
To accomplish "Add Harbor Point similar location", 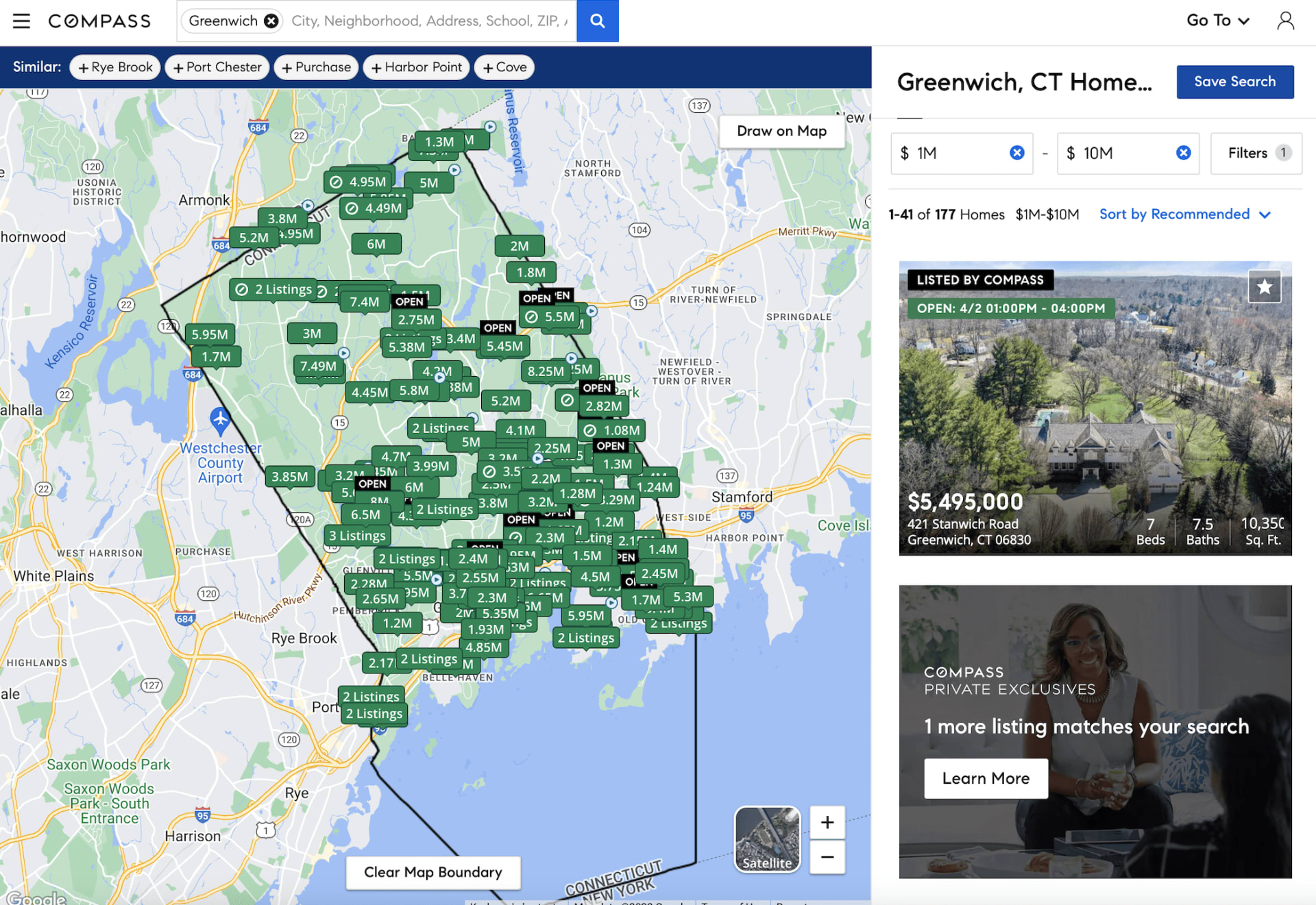I will pyautogui.click(x=416, y=67).
